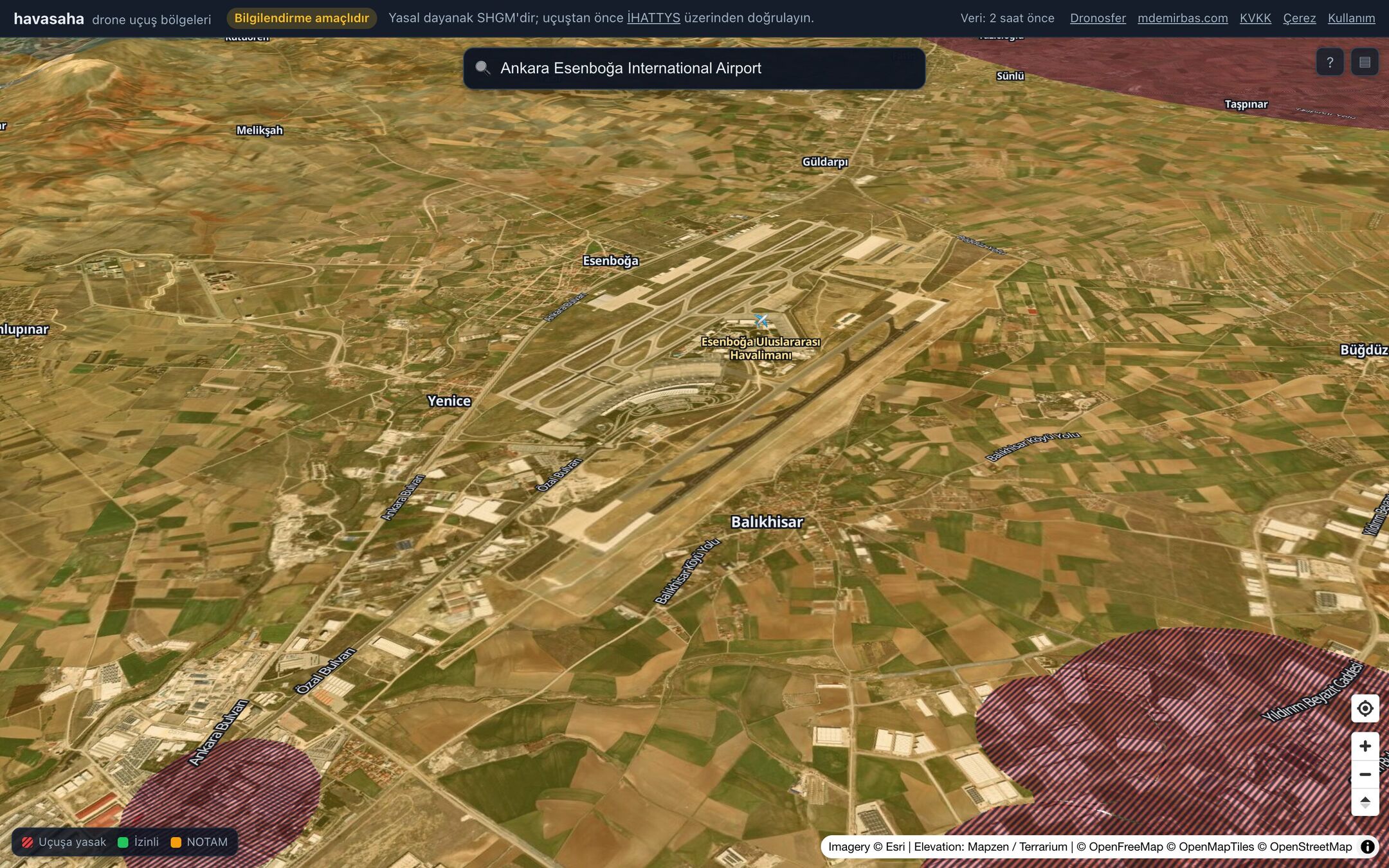The image size is (1389, 868).
Task: Open the Kullanım terms link
Action: [1352, 18]
